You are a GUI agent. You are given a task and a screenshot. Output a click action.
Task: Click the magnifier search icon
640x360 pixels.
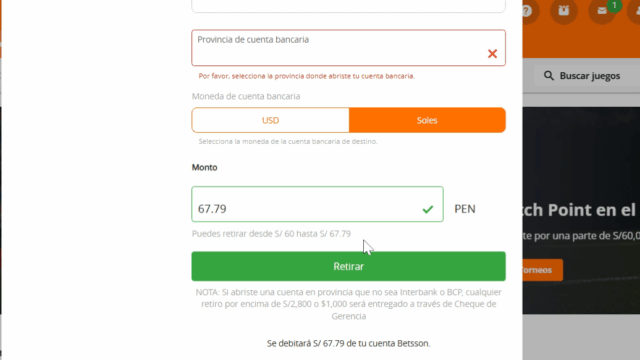(549, 76)
